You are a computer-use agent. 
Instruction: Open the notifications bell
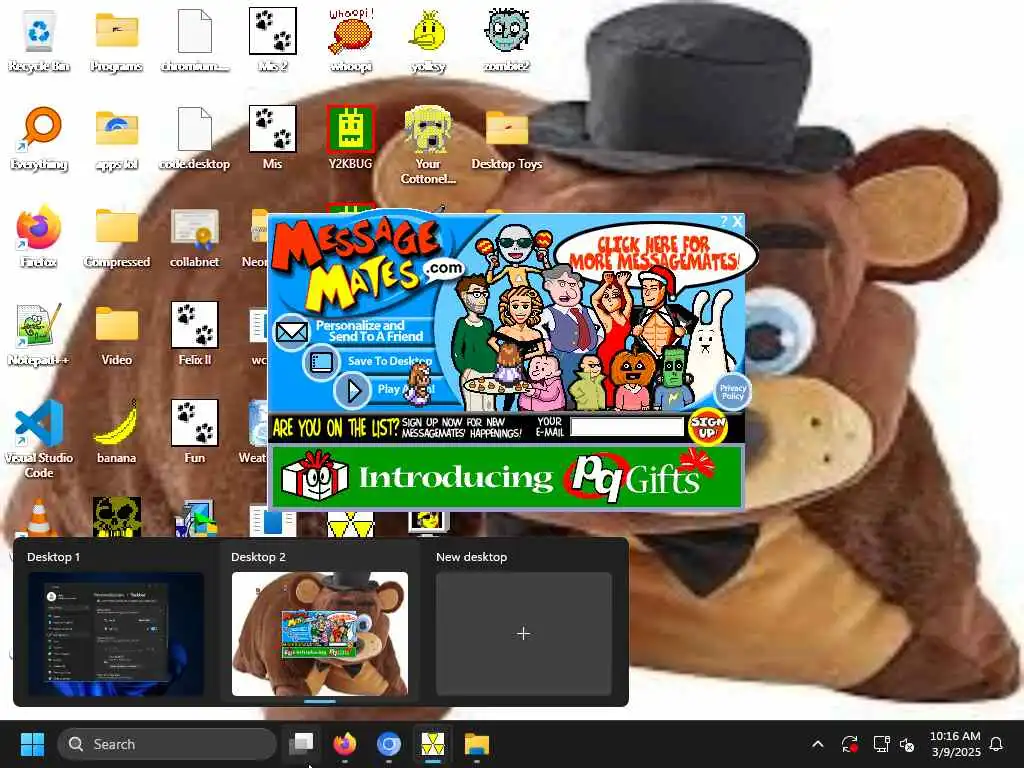tap(997, 744)
